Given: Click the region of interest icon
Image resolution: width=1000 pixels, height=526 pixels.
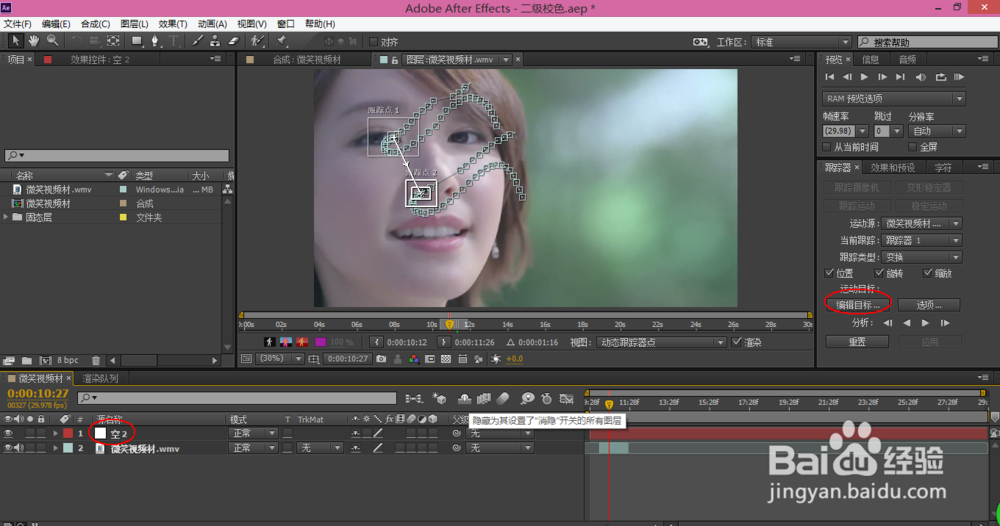Looking at the screenshot, I should click(x=430, y=359).
